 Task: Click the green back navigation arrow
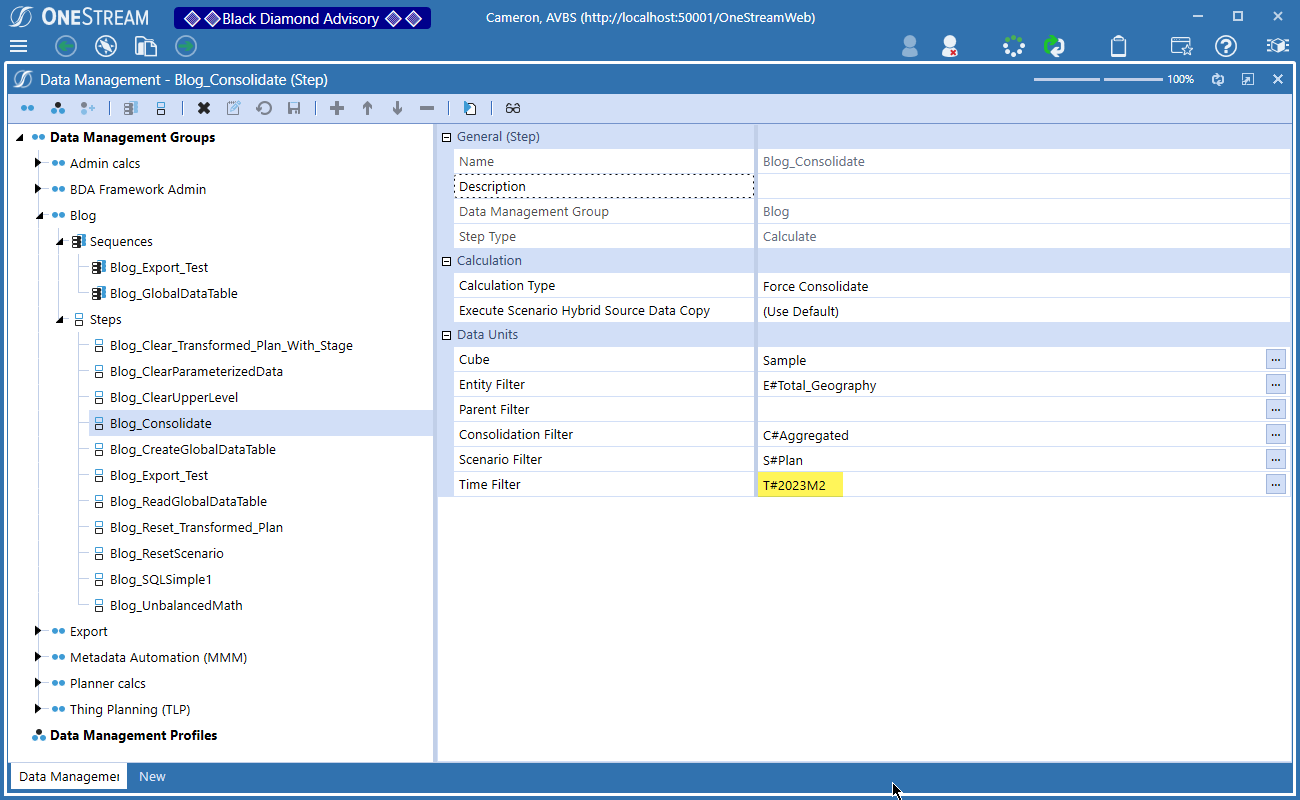tap(66, 46)
